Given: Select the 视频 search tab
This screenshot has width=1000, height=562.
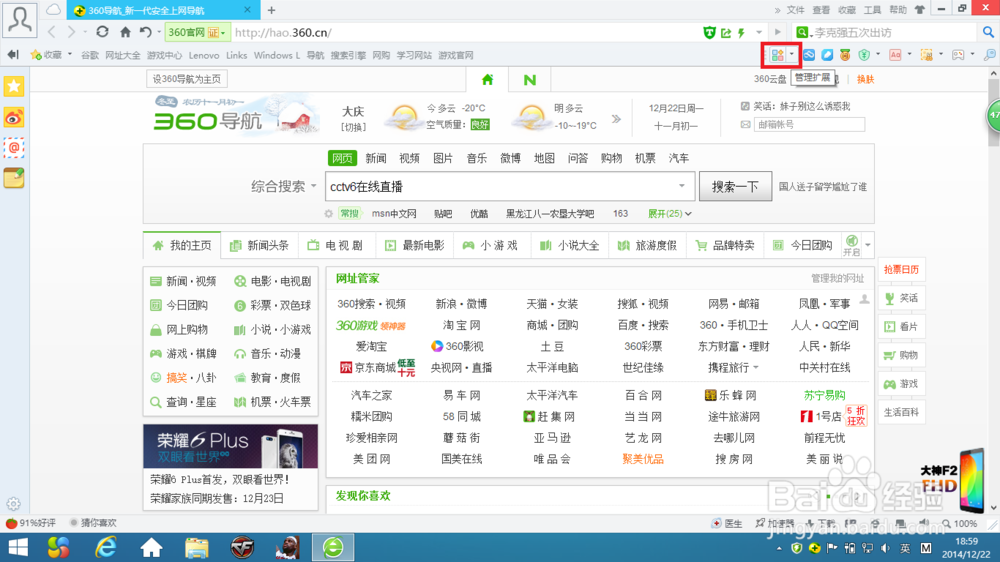Looking at the screenshot, I should [x=409, y=158].
